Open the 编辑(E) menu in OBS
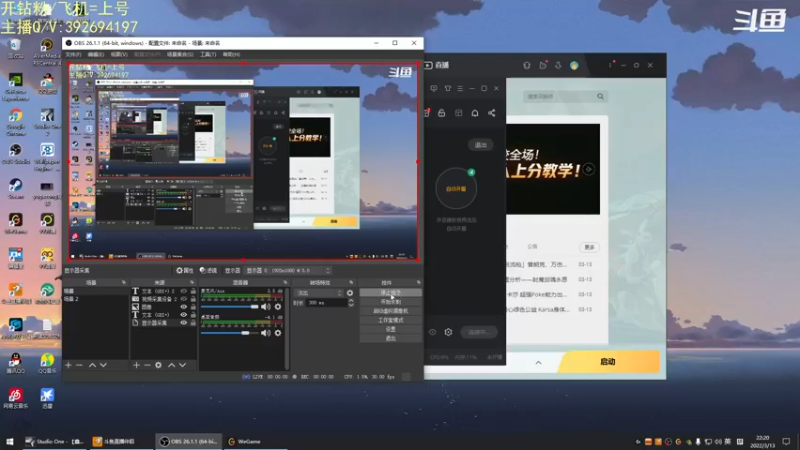Image resolution: width=800 pixels, height=450 pixels. coord(95,54)
